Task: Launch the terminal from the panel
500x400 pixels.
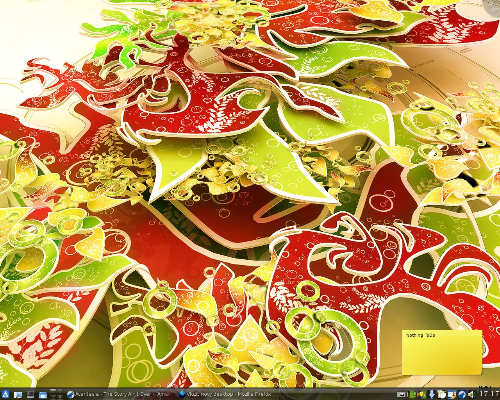Action: pos(30,394)
